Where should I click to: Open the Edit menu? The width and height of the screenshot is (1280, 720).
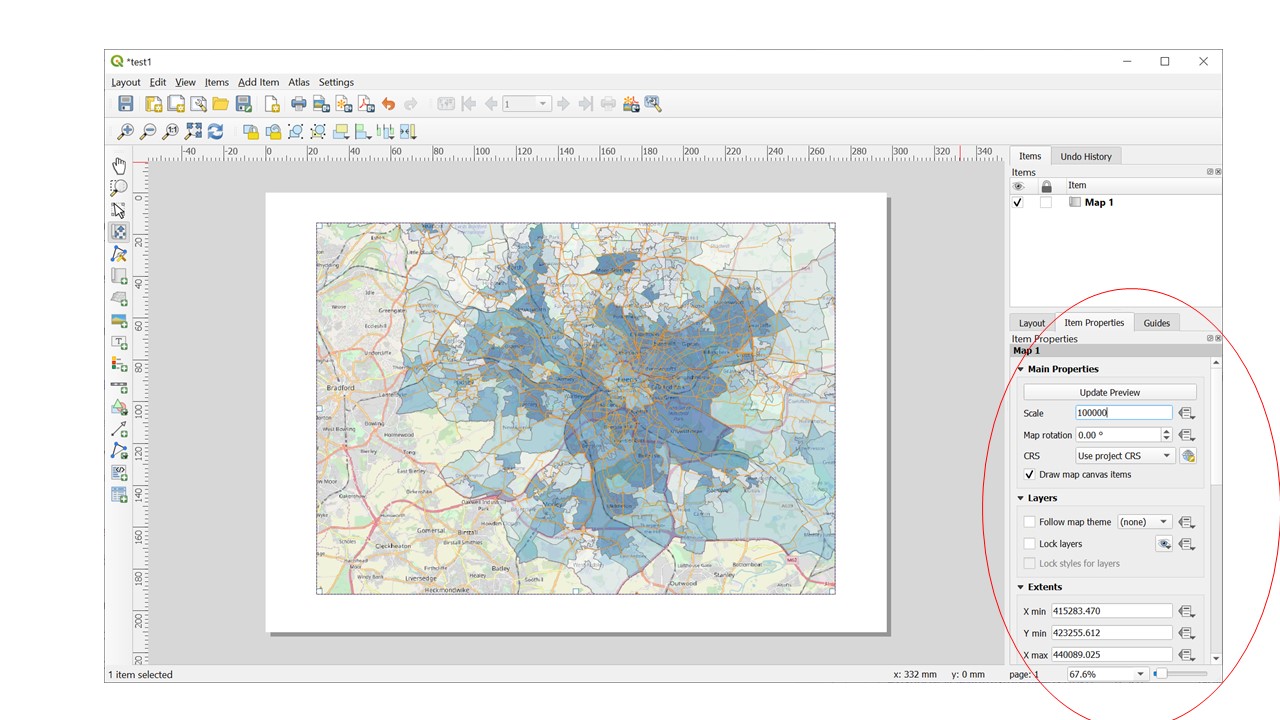coord(158,82)
